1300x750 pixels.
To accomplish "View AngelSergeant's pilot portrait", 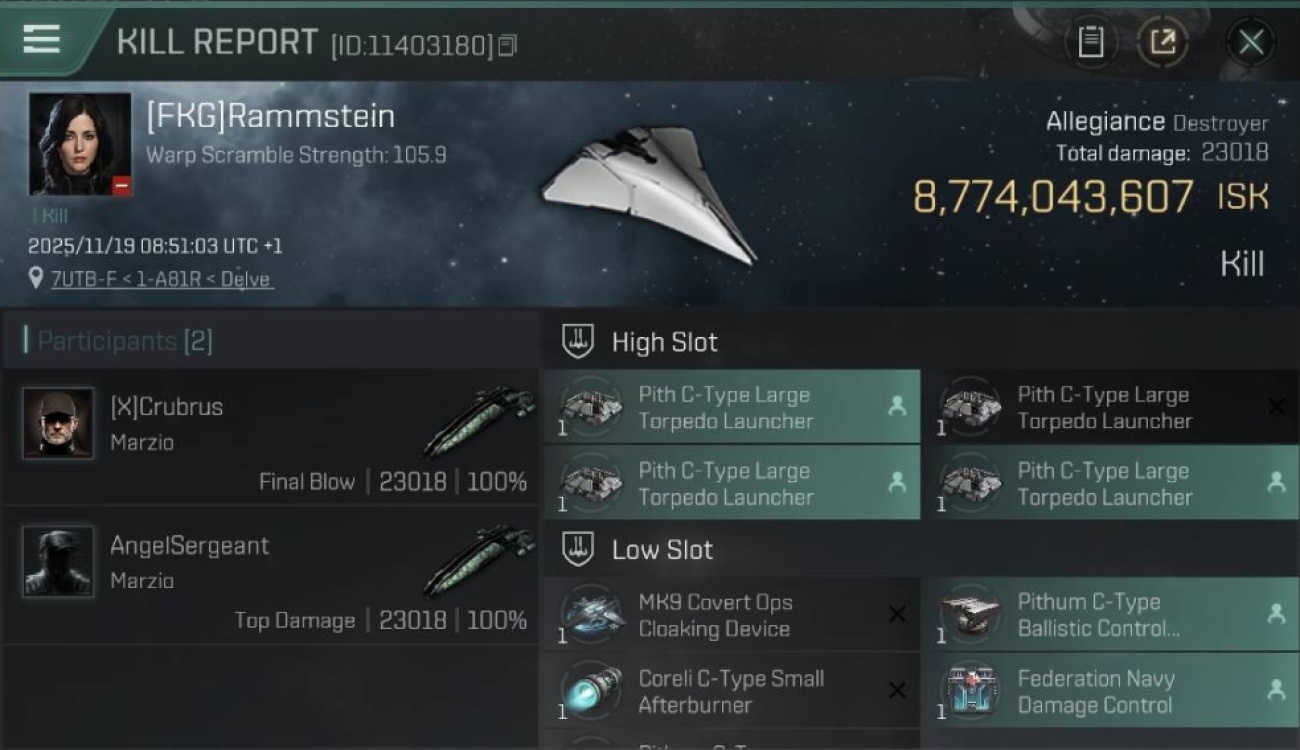I will pos(58,562).
